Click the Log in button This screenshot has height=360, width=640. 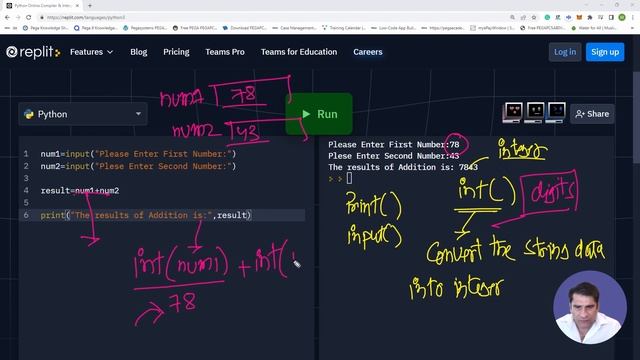(565, 52)
